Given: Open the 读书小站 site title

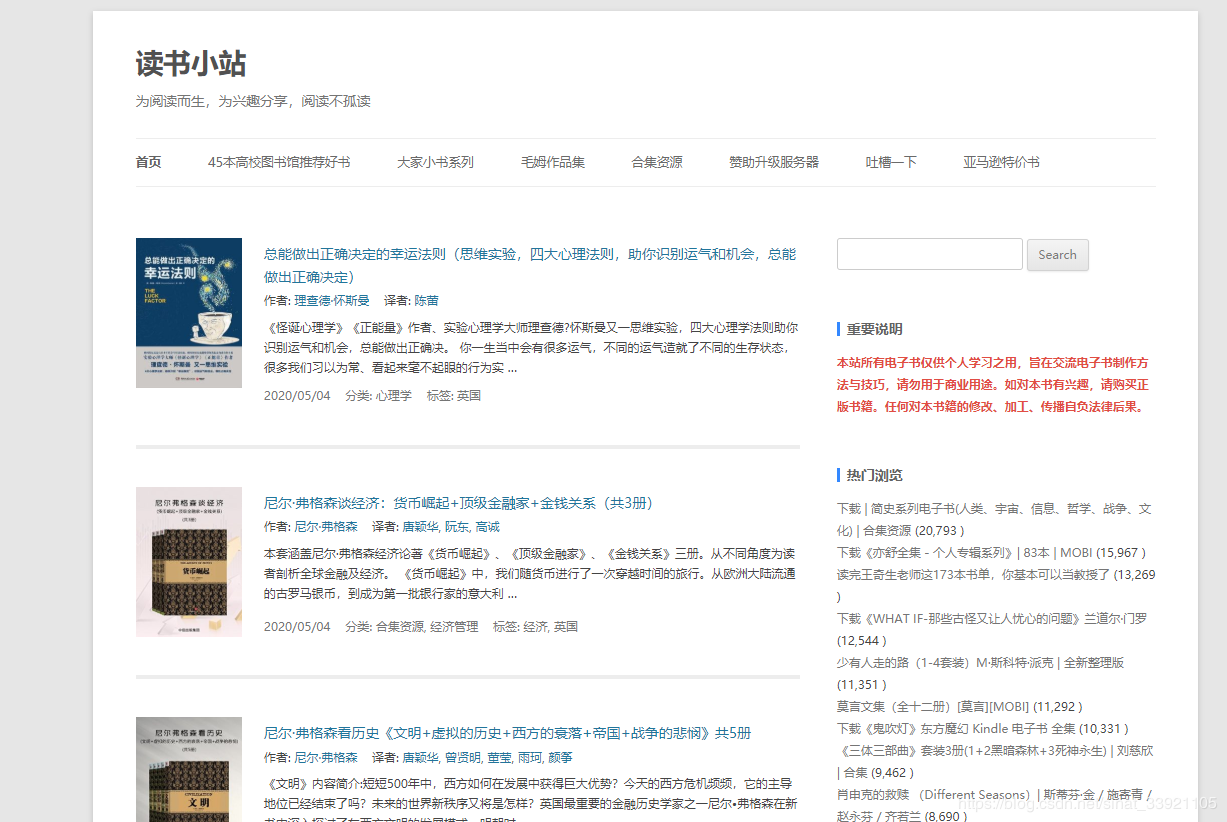Looking at the screenshot, I should pos(190,64).
